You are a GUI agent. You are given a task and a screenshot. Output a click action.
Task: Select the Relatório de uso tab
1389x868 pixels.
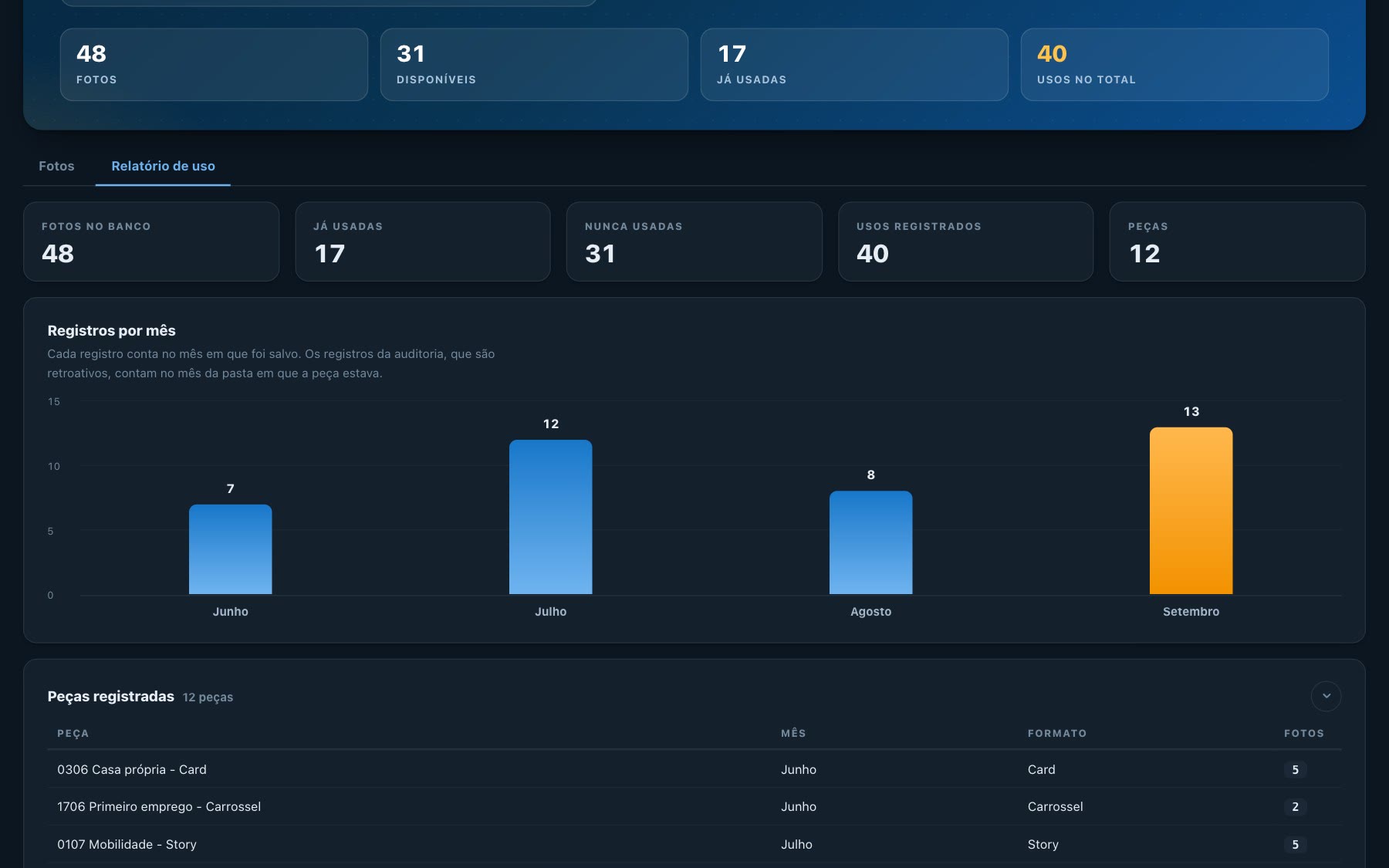(x=163, y=166)
